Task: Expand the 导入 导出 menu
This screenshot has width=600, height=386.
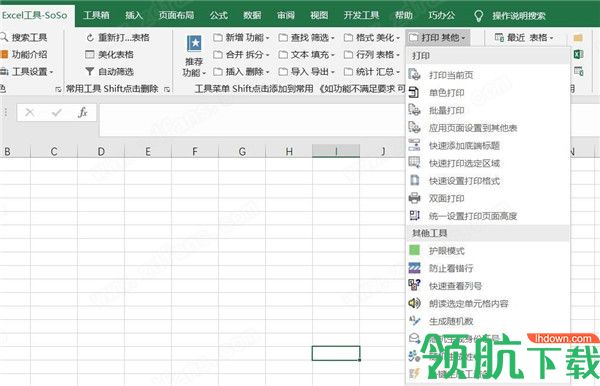Action: point(307,72)
